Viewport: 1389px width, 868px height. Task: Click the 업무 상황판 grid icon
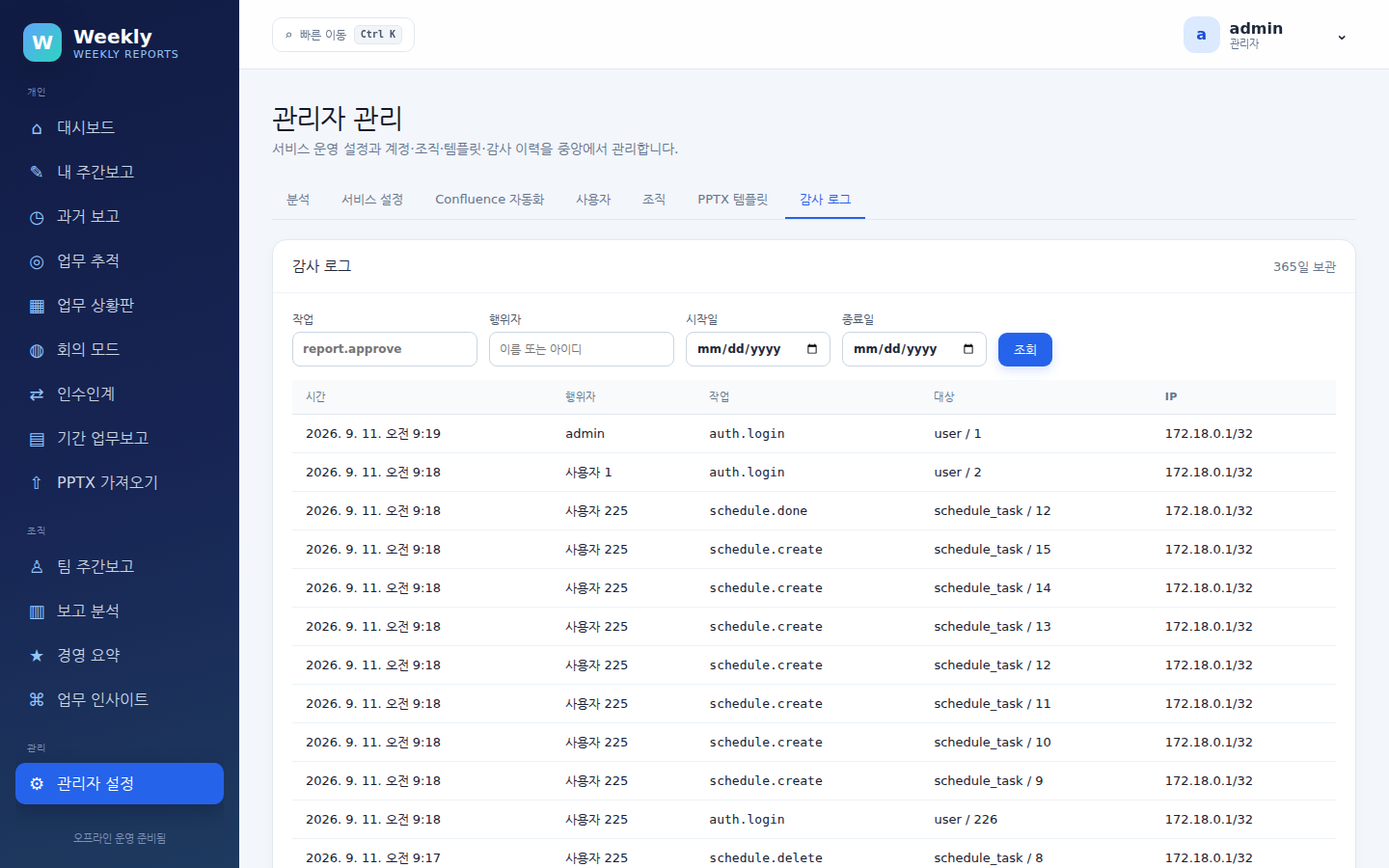click(x=37, y=306)
